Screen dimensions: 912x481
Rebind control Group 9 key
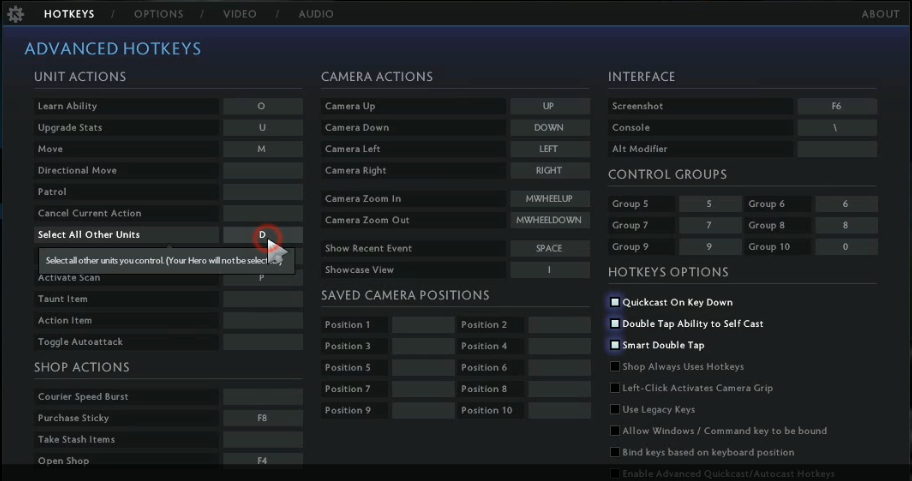click(710, 247)
